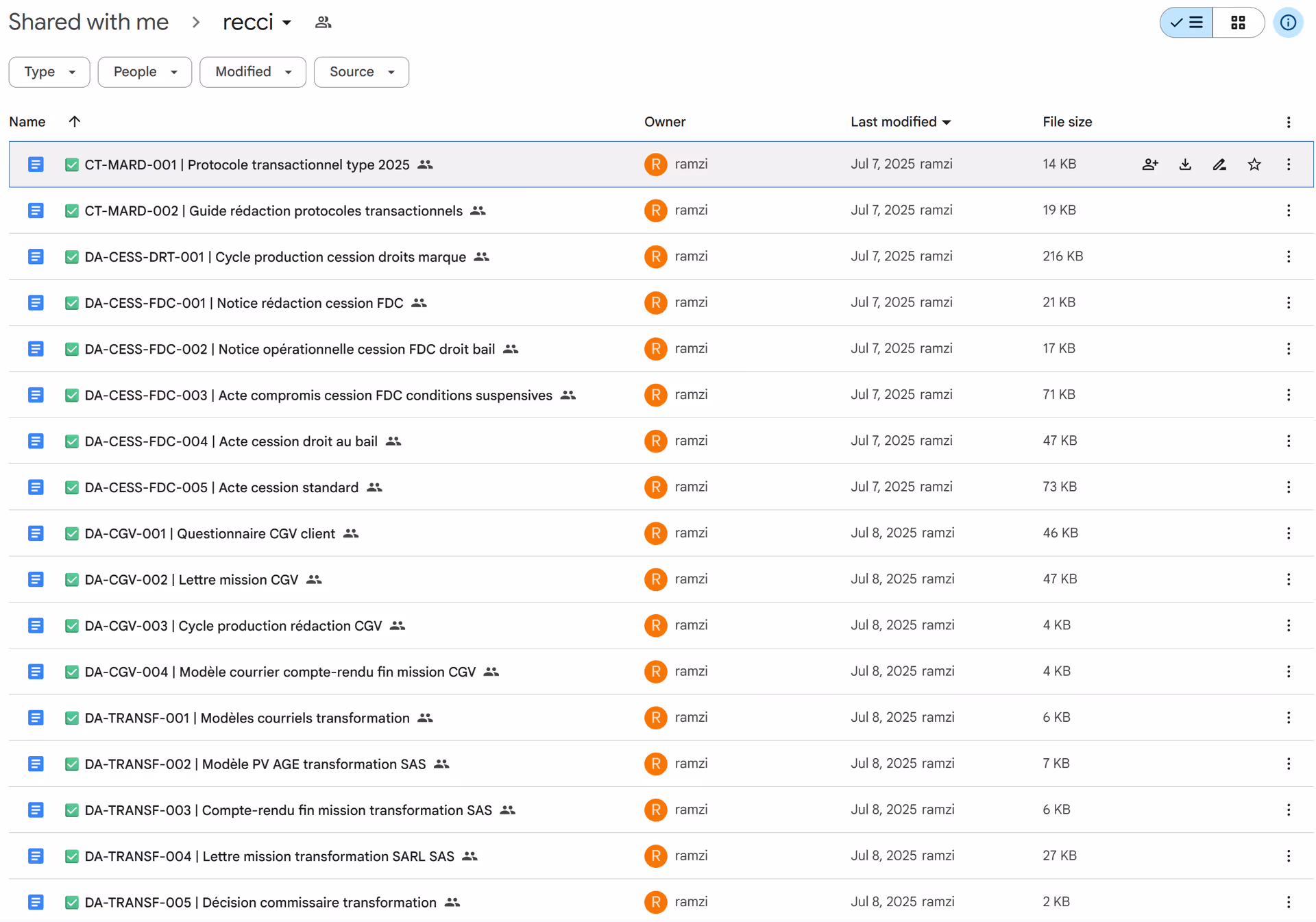Open the Type filter dropdown
The height and width of the screenshot is (922, 1316).
(49, 71)
